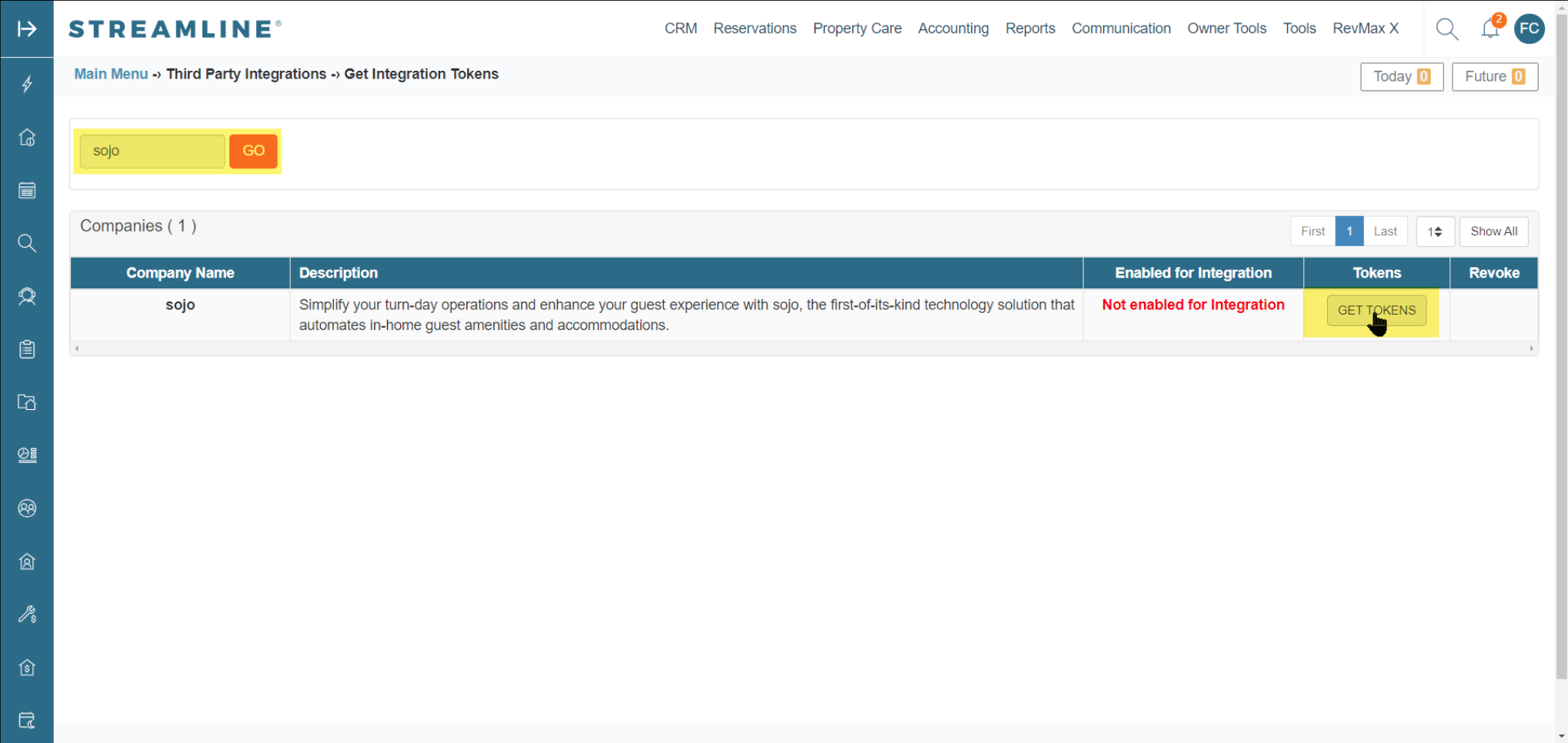Follow the Main Menu breadcrumb link
This screenshot has height=743, width=1568.
[x=111, y=74]
